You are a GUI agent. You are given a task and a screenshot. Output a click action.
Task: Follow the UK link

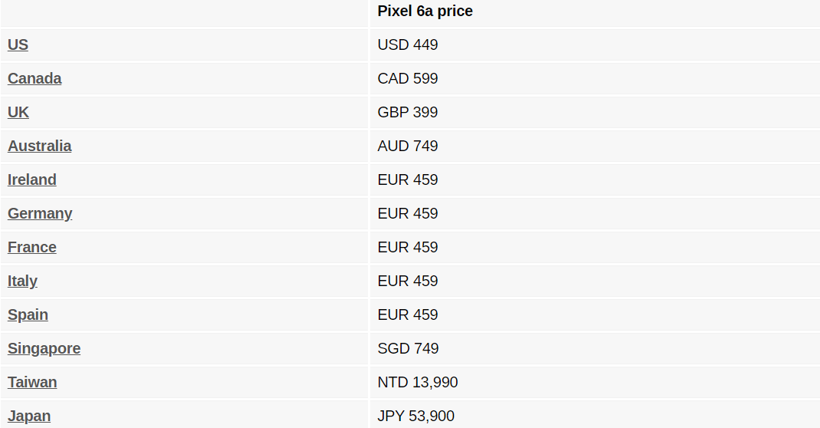point(18,112)
